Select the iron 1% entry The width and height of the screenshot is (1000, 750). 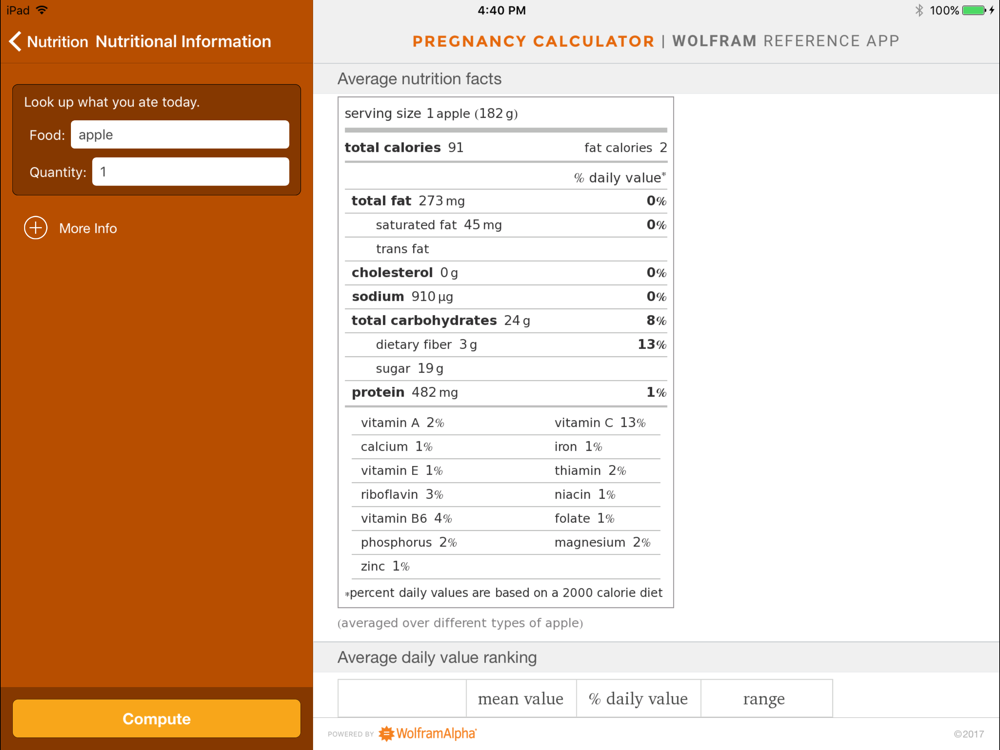[x=578, y=446]
